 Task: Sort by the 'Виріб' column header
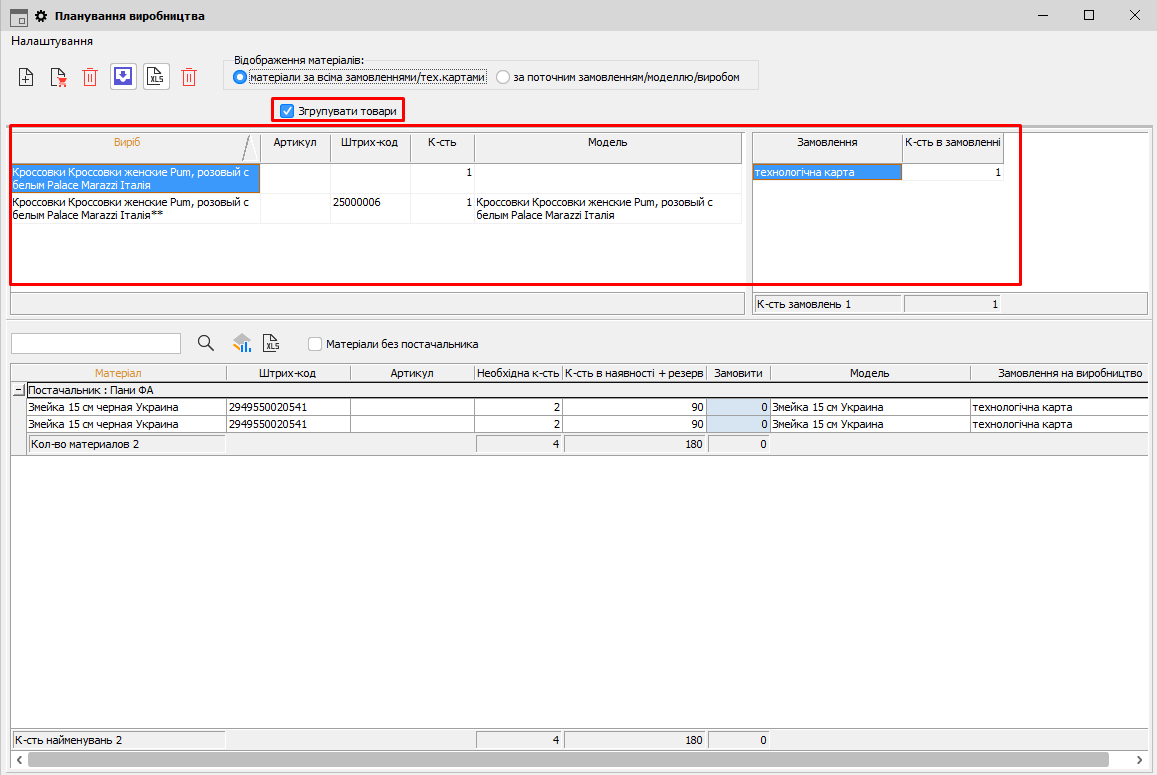[x=127, y=143]
